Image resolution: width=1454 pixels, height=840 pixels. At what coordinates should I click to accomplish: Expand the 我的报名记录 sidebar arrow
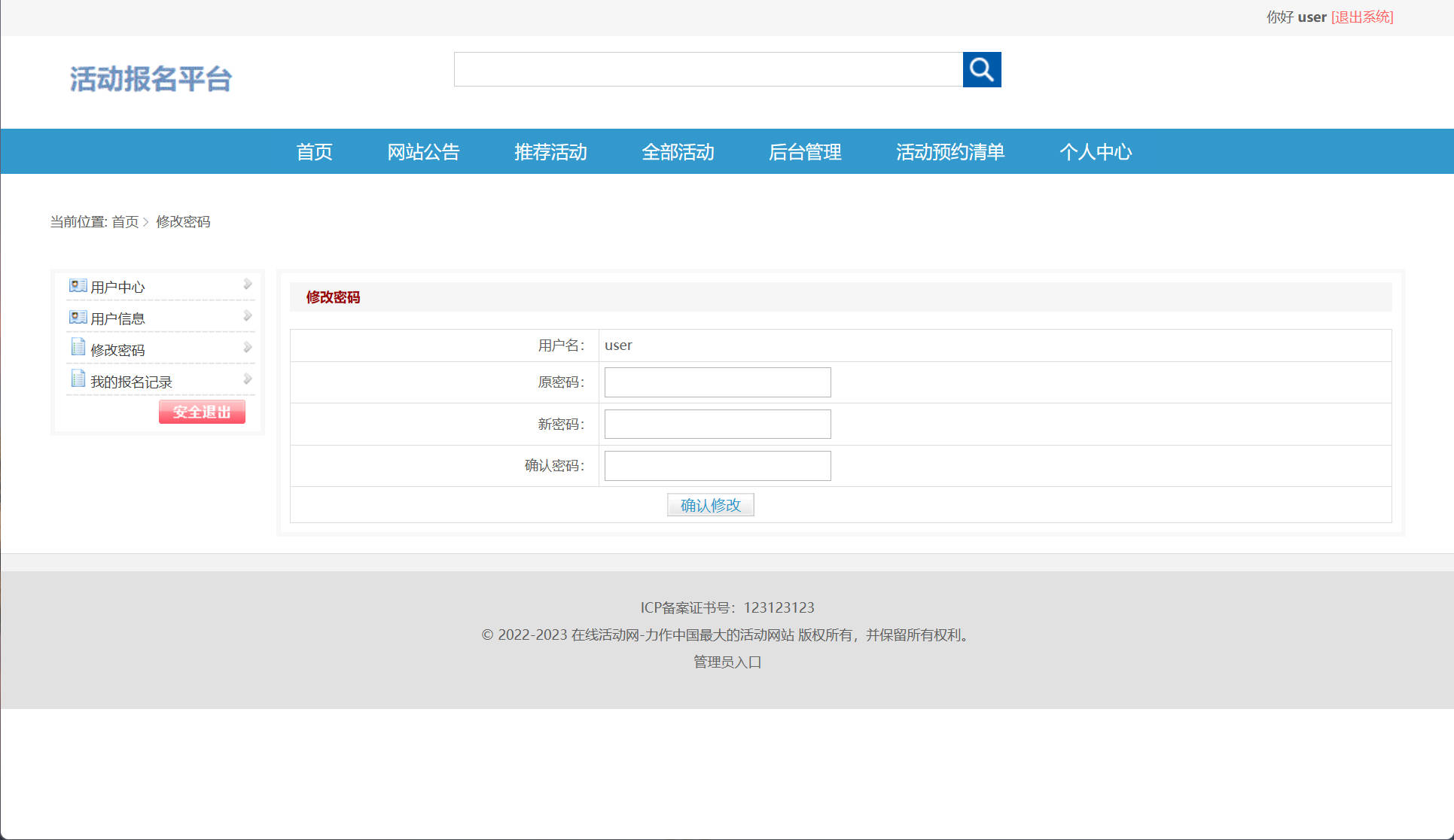tap(247, 379)
